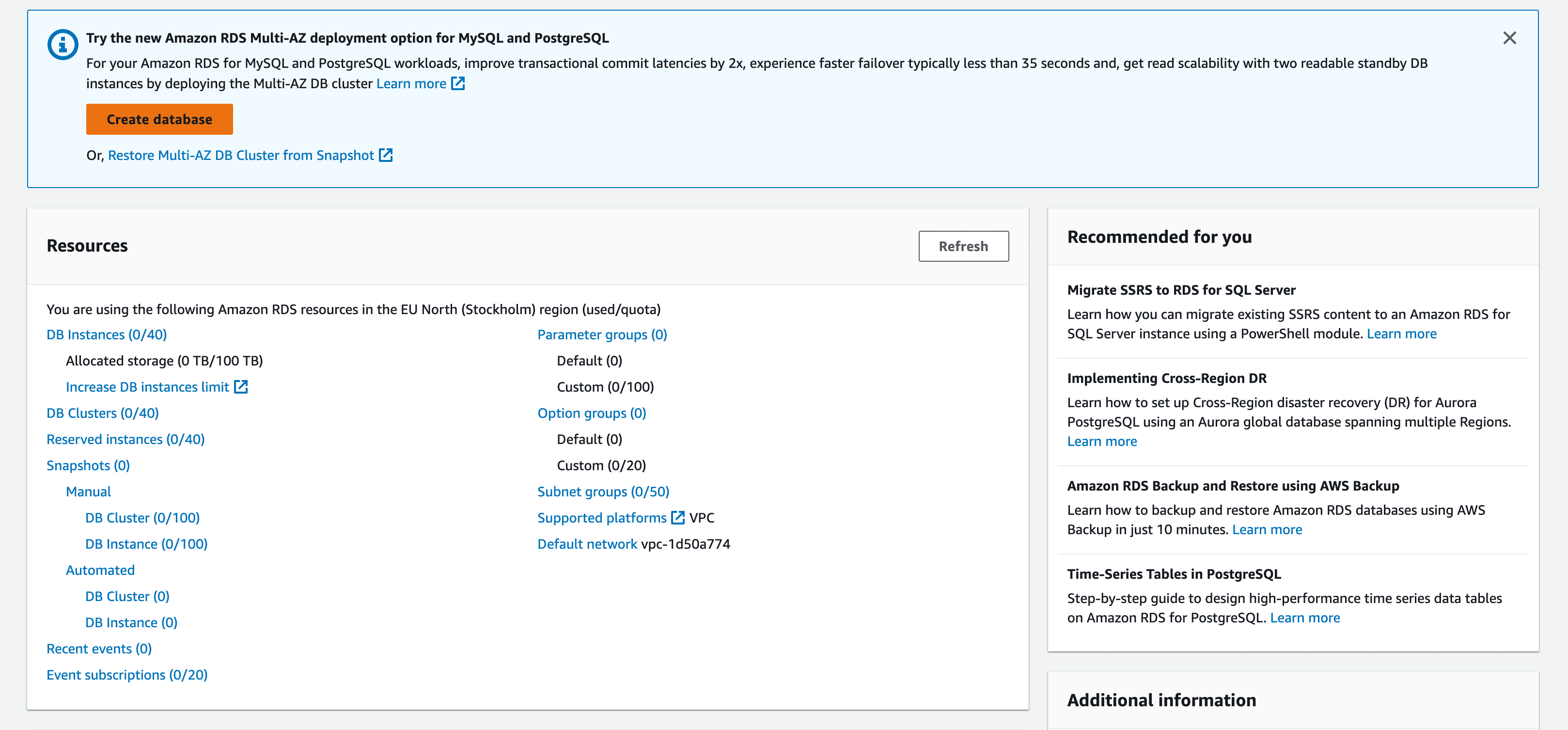The image size is (1568, 730).
Task: Click Custom (0/100) under Parameter groups
Action: (606, 387)
